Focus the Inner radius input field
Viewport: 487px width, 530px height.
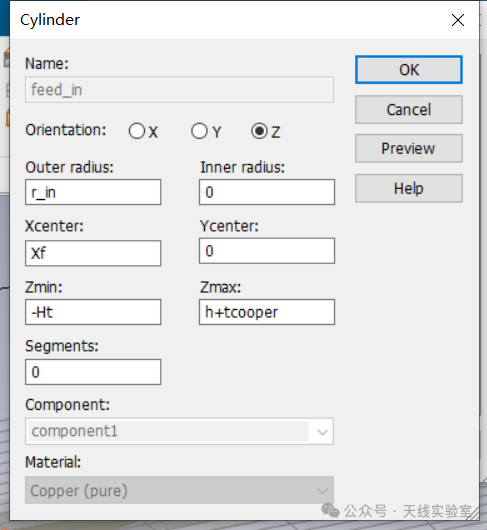(x=267, y=192)
